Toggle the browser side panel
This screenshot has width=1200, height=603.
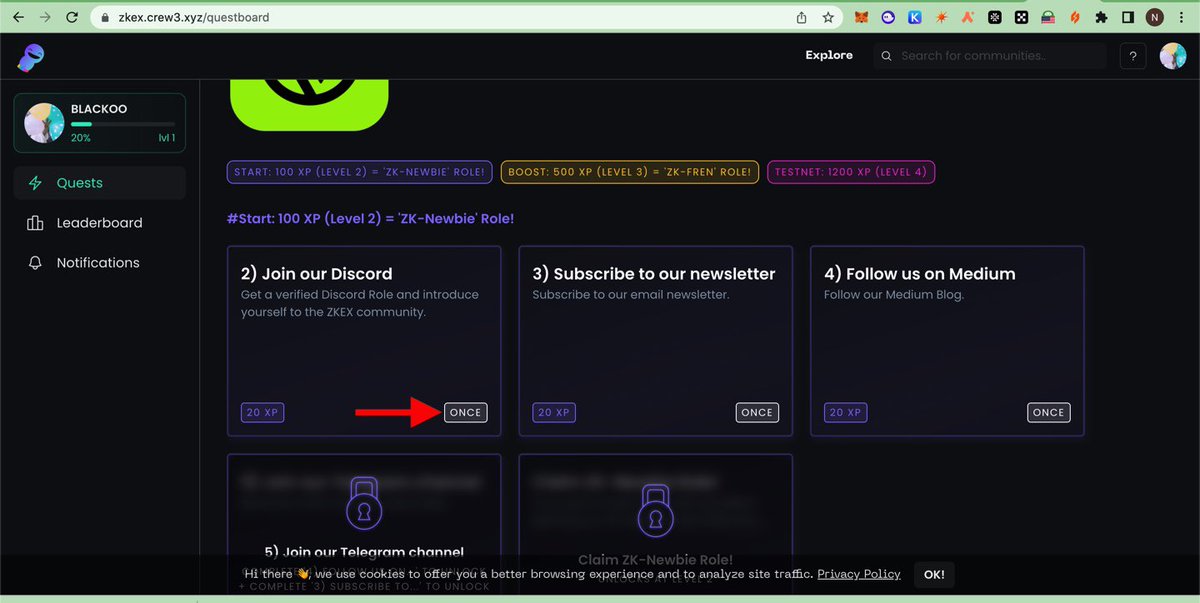pyautogui.click(x=1128, y=17)
